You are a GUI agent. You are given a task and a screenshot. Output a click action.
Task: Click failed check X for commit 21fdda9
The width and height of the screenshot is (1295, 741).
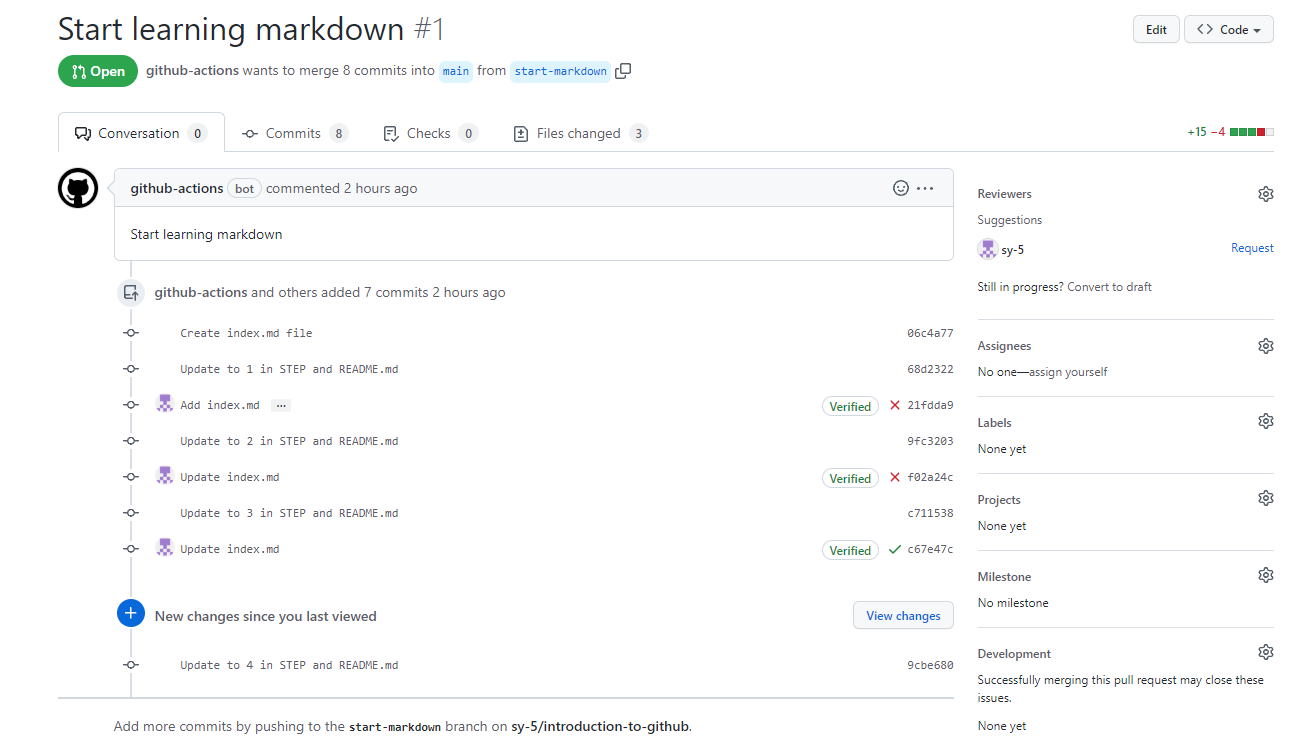[x=895, y=406]
